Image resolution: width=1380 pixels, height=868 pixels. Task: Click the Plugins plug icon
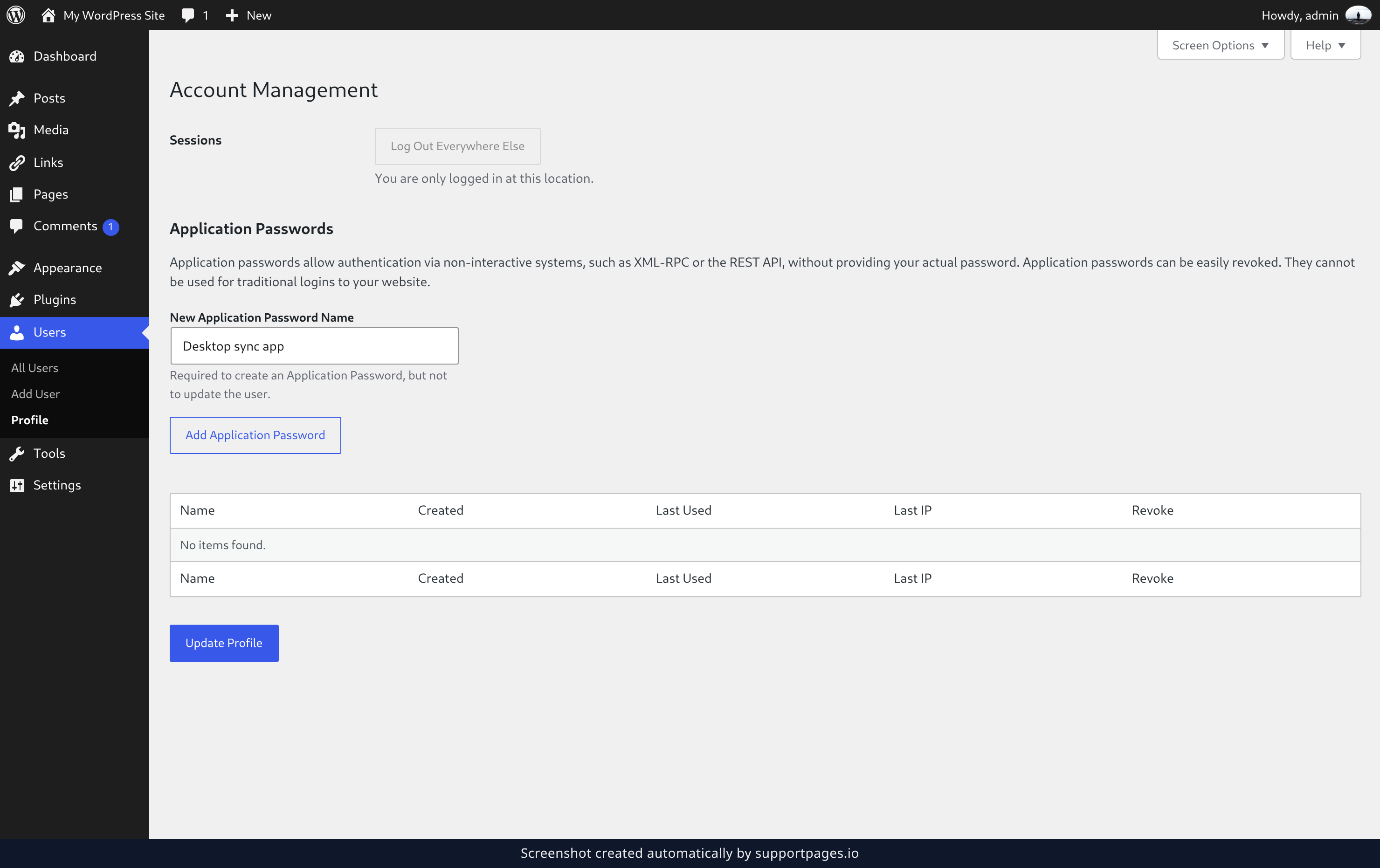[17, 300]
